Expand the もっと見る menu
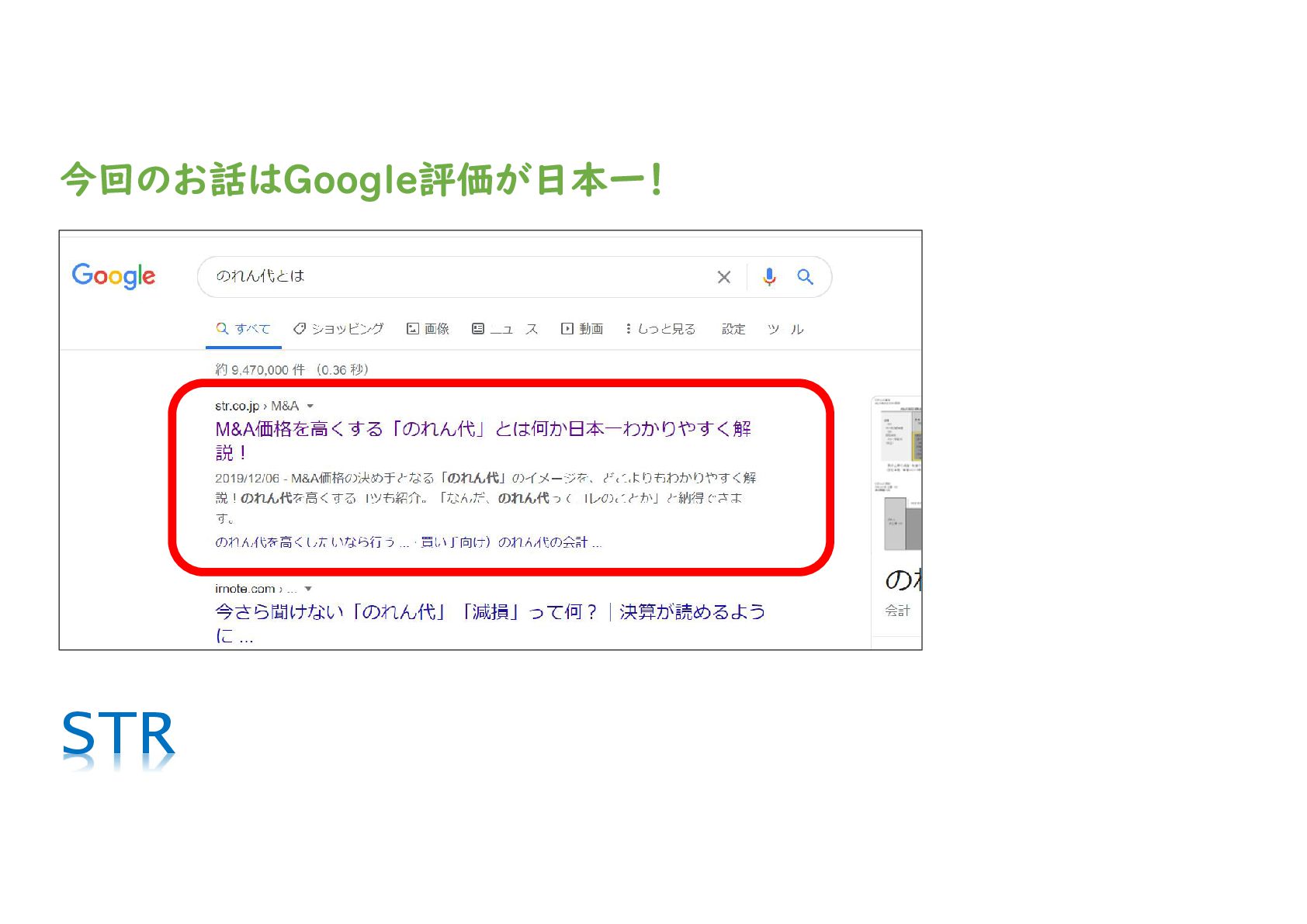Screen dimensions: 1307x924 click(x=660, y=329)
